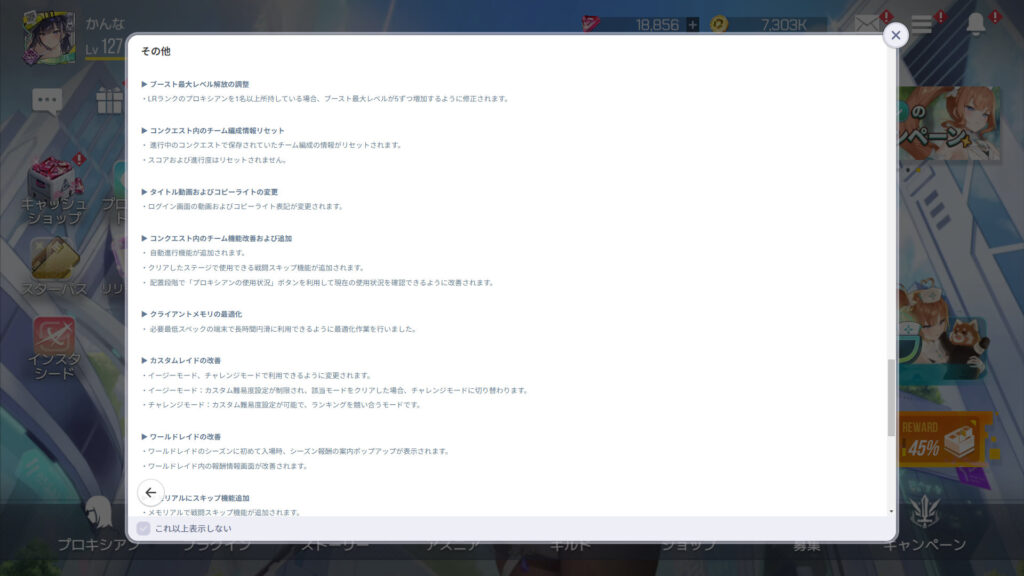Click the back arrow in the notice
The width and height of the screenshot is (1024, 576).
coord(150,492)
